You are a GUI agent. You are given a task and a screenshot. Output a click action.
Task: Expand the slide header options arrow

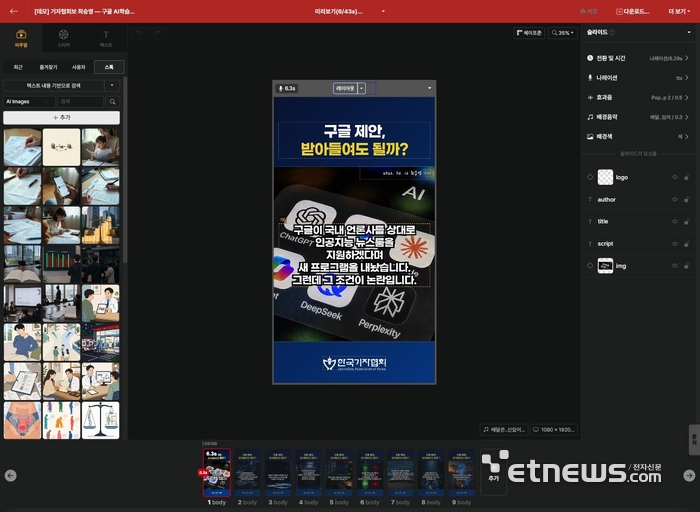coord(429,88)
